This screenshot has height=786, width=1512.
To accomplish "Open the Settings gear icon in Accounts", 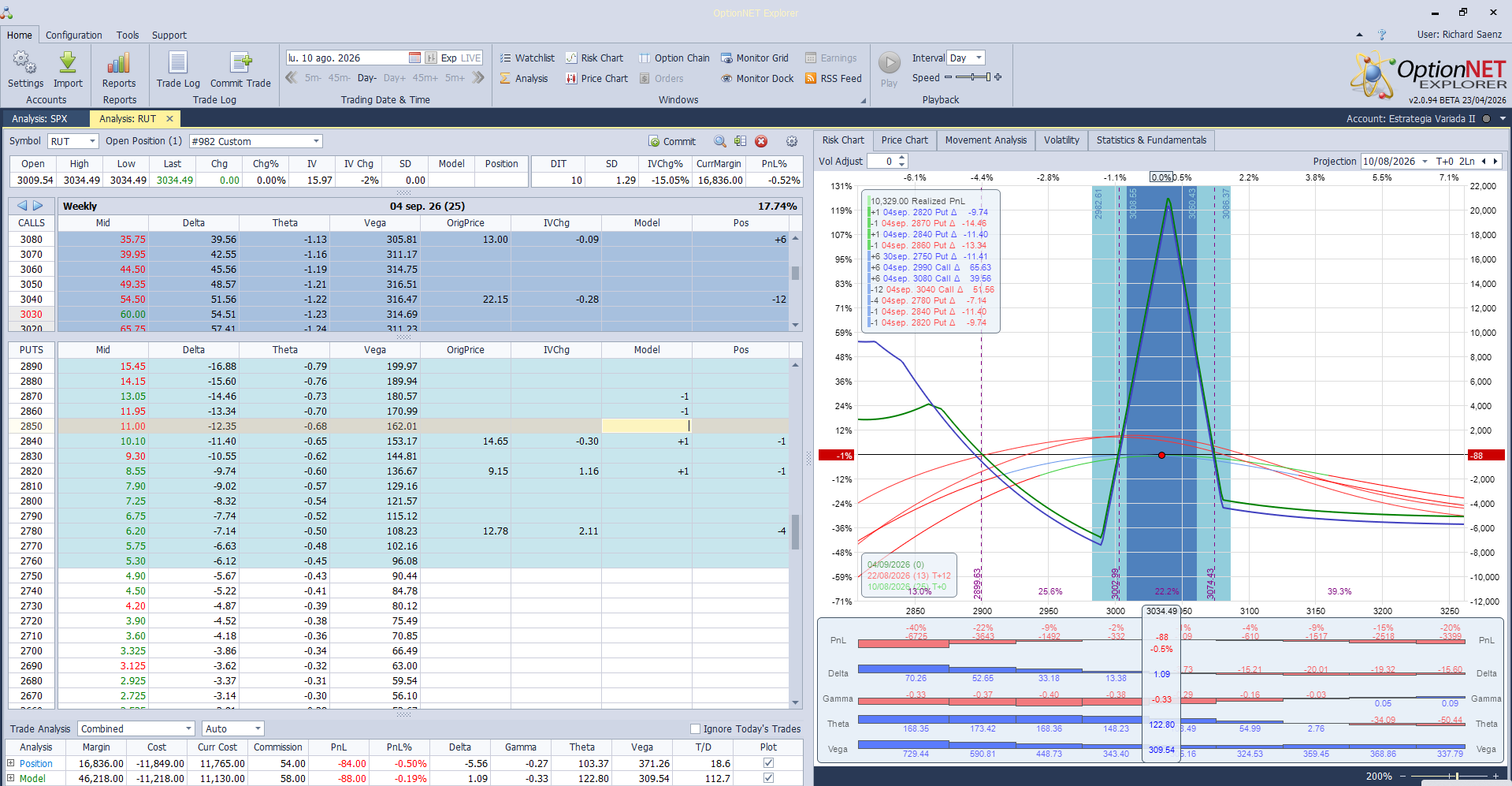I will [x=25, y=63].
